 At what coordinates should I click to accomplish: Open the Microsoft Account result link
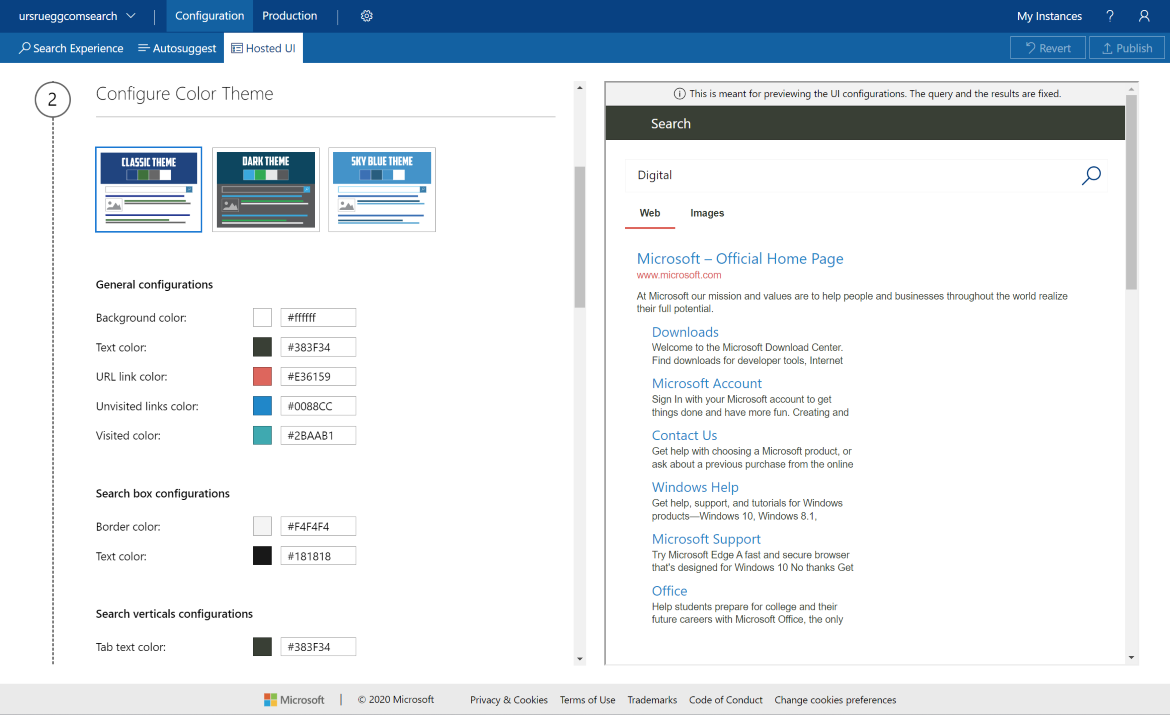(x=707, y=384)
